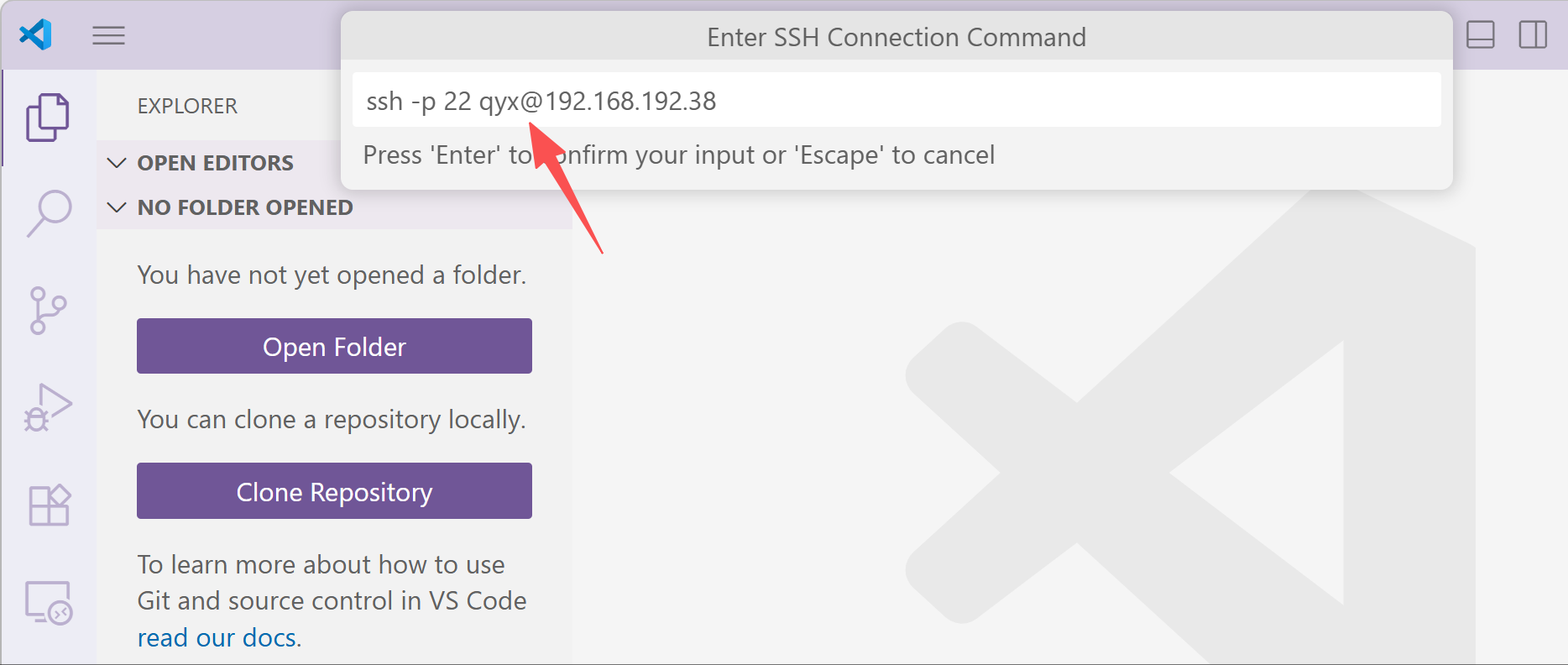The width and height of the screenshot is (1568, 665).
Task: Collapse the No Folder Opened section chevron
Action: [x=117, y=207]
